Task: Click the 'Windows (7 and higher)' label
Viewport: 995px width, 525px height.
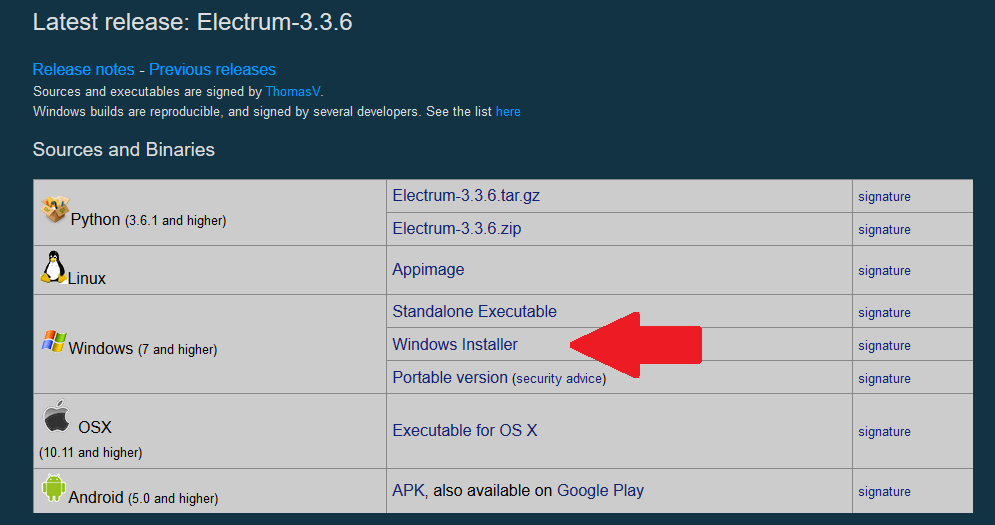Action: coord(143,349)
